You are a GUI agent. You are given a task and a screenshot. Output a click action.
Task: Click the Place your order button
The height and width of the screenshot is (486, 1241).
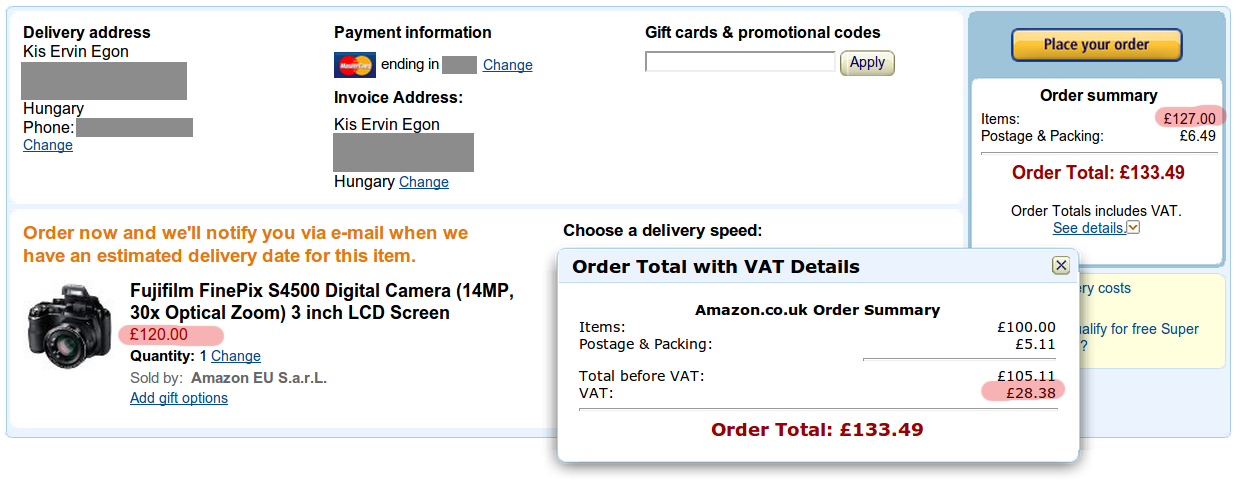[1096, 45]
